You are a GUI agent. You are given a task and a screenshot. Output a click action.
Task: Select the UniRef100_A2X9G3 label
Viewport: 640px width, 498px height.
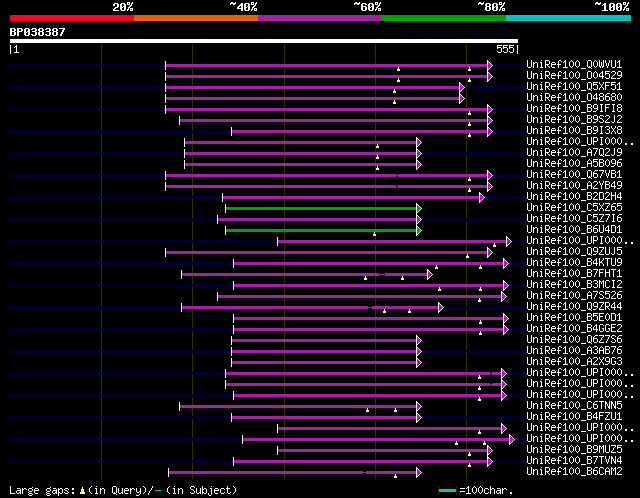tap(574, 362)
